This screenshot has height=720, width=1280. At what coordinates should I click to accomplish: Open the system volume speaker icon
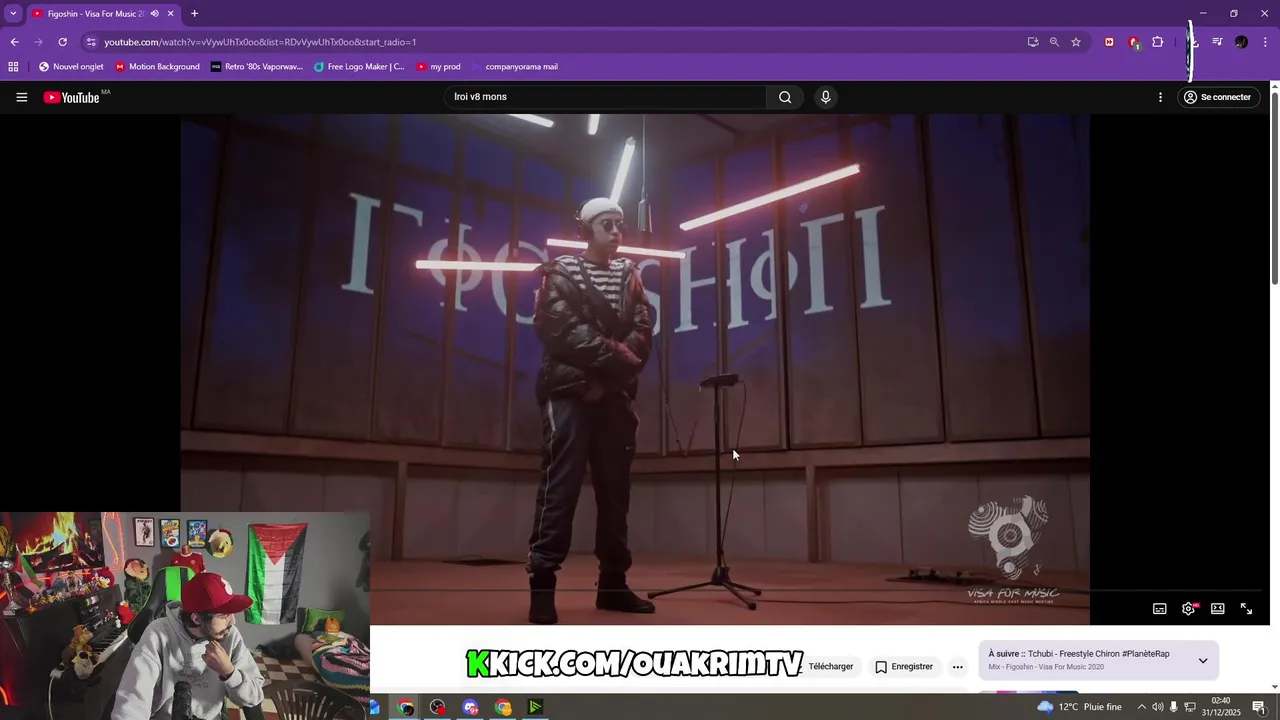pyautogui.click(x=1157, y=707)
